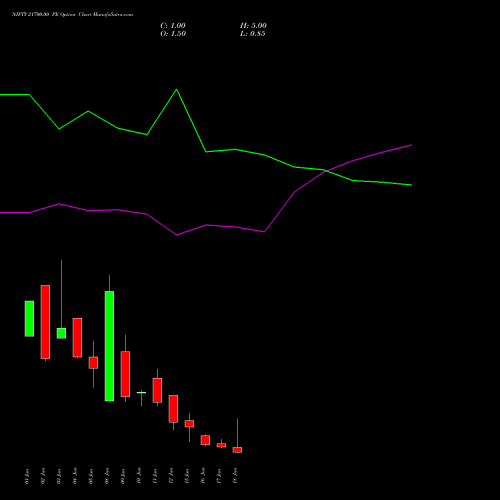Click the low value "L: 0.85"
500x500 pixels.
(253, 34)
